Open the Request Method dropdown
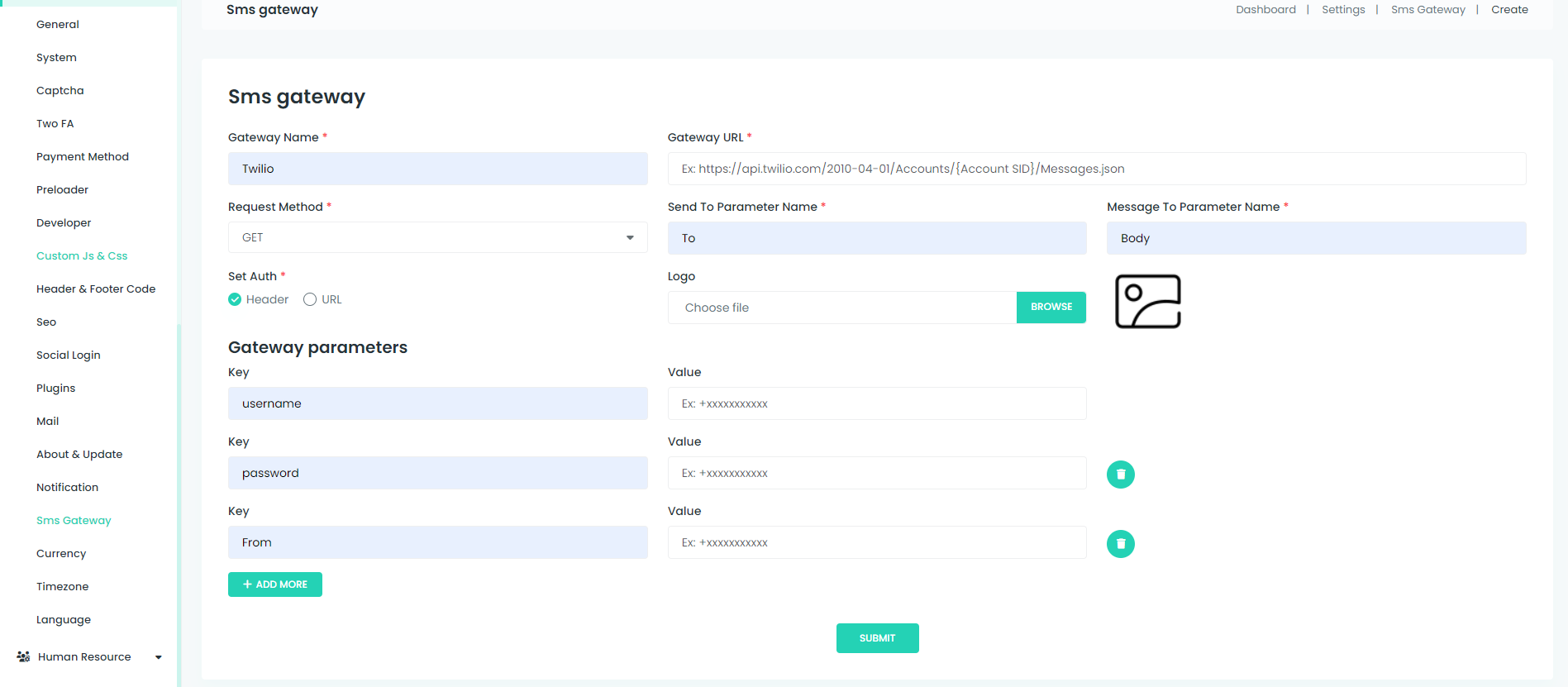The width and height of the screenshot is (1568, 687). tap(437, 237)
